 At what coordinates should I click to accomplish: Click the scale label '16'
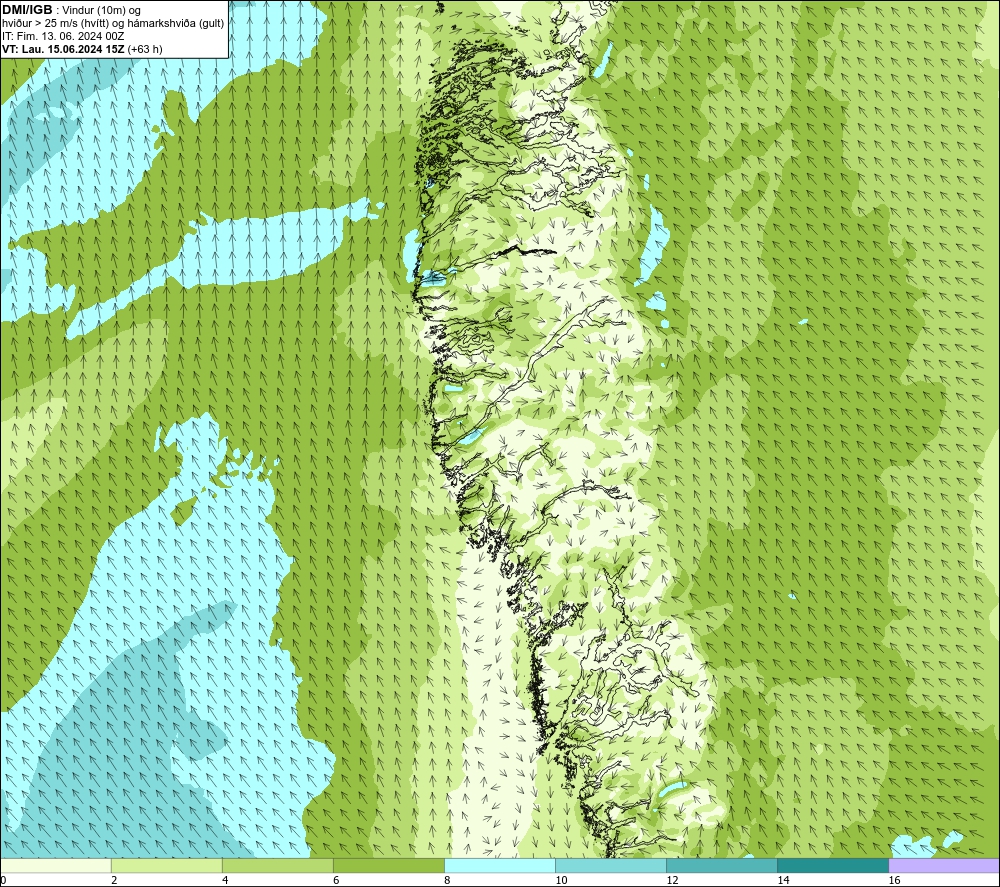point(894,880)
